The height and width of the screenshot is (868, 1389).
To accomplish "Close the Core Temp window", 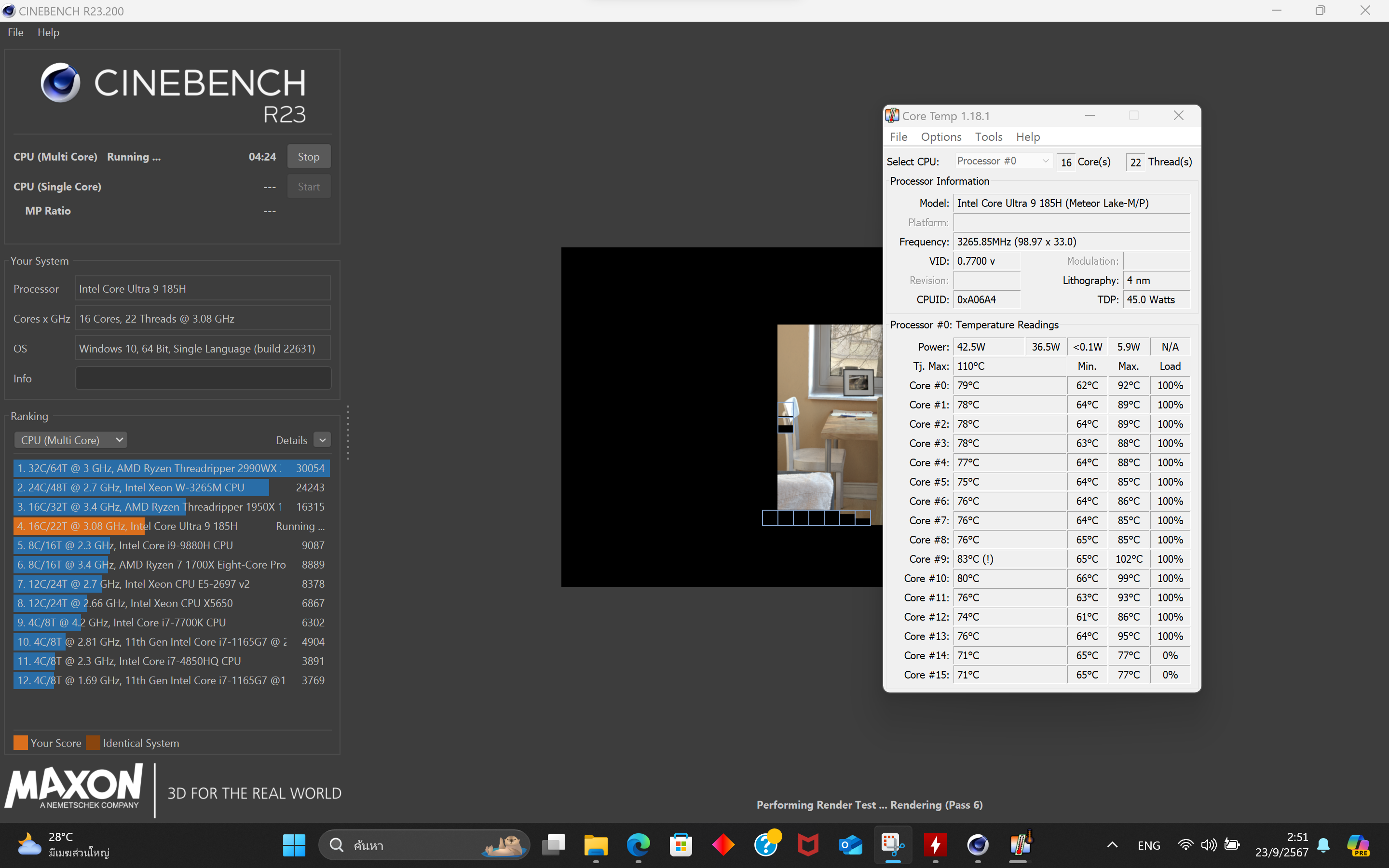I will [1178, 115].
